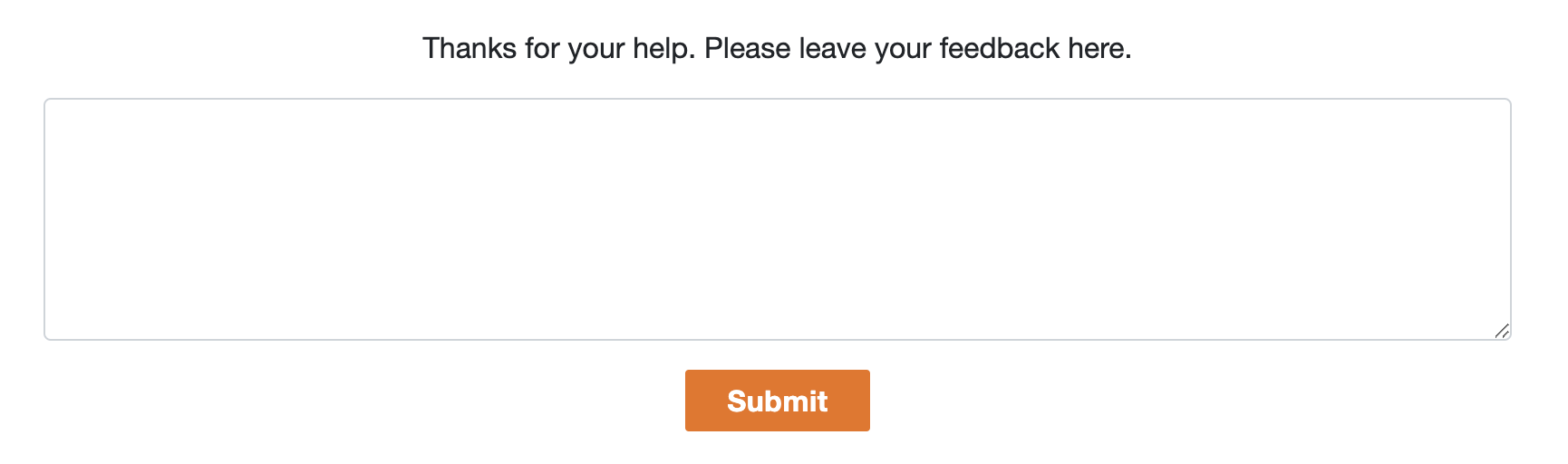The width and height of the screenshot is (1568, 464).
Task: Click inside the feedback textarea
Action: click(x=777, y=219)
